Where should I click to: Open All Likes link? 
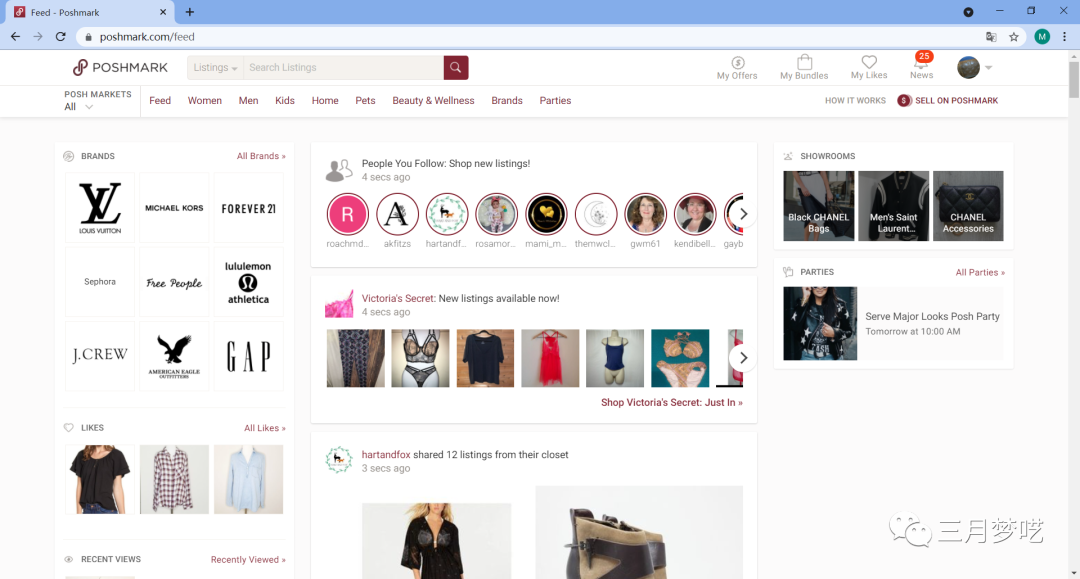pos(264,428)
